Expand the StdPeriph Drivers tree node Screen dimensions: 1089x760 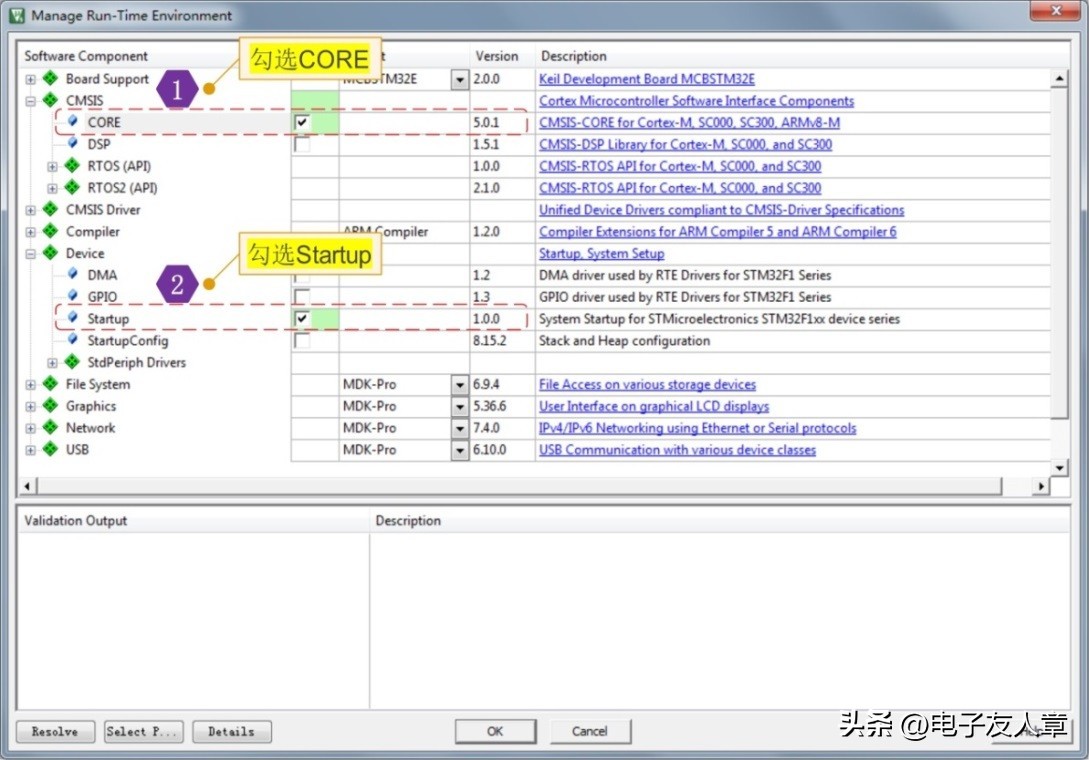coord(52,363)
